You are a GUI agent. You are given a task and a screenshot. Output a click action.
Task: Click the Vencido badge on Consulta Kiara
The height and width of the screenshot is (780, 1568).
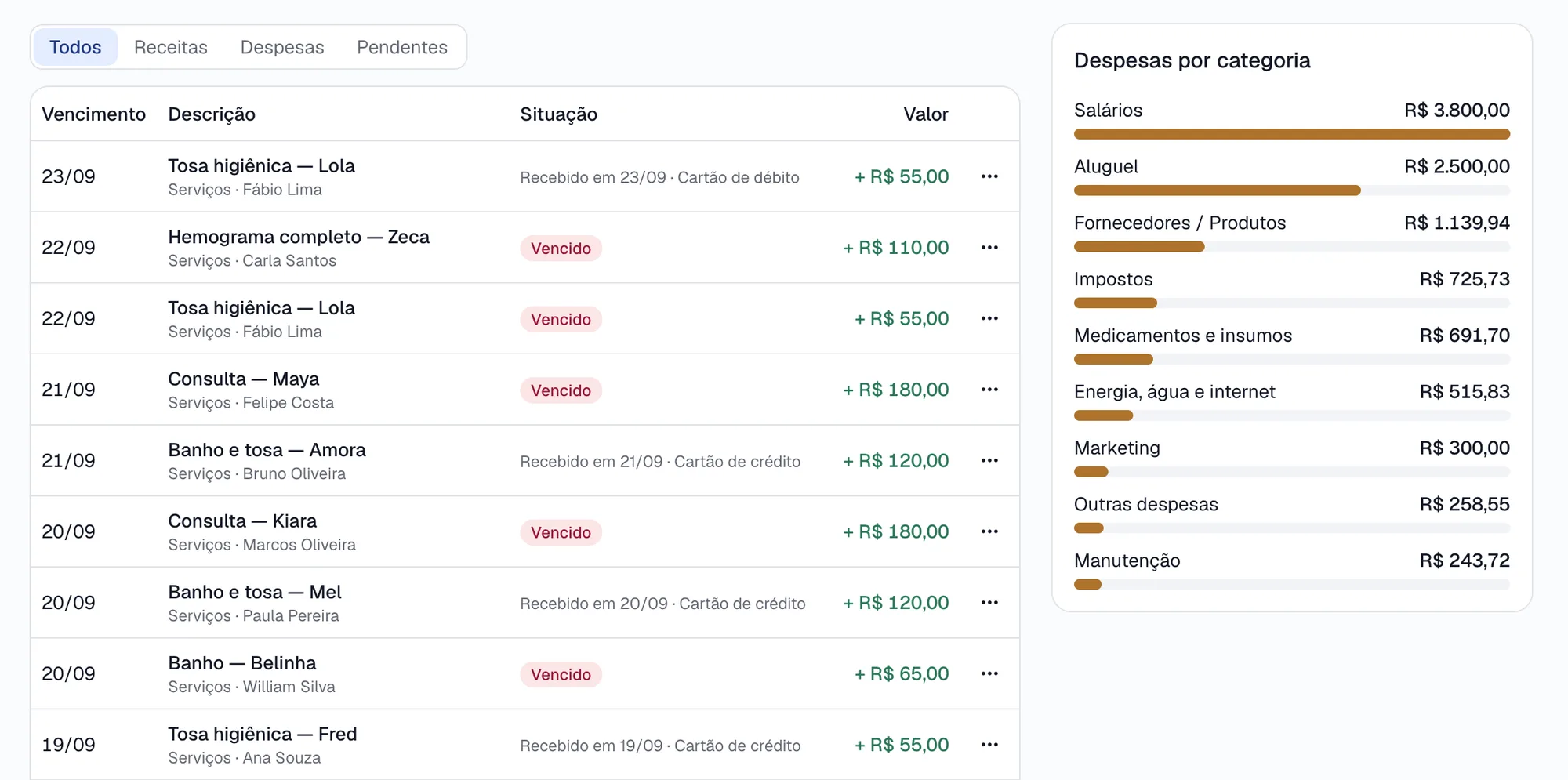(x=561, y=532)
